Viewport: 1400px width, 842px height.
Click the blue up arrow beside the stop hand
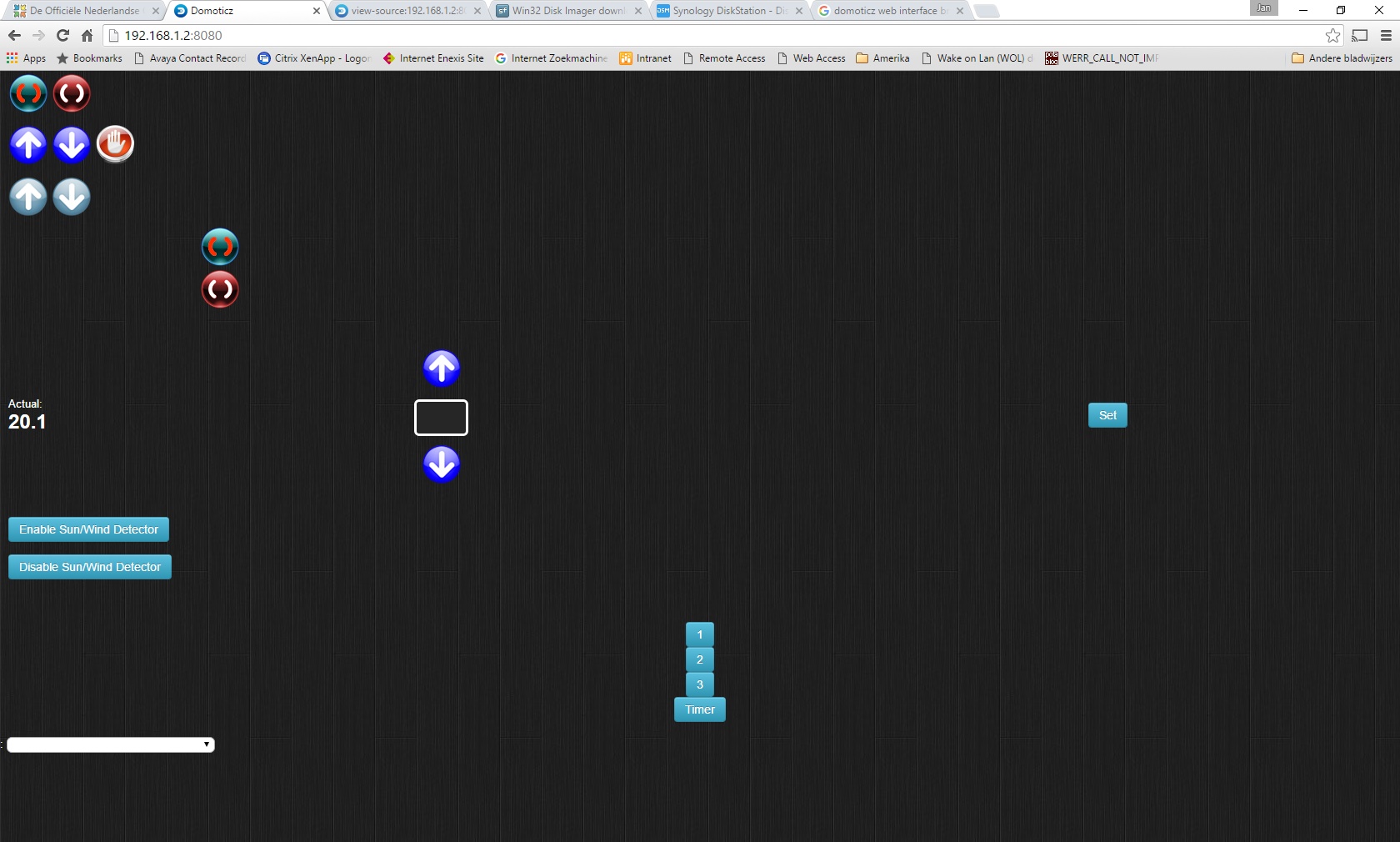click(28, 144)
